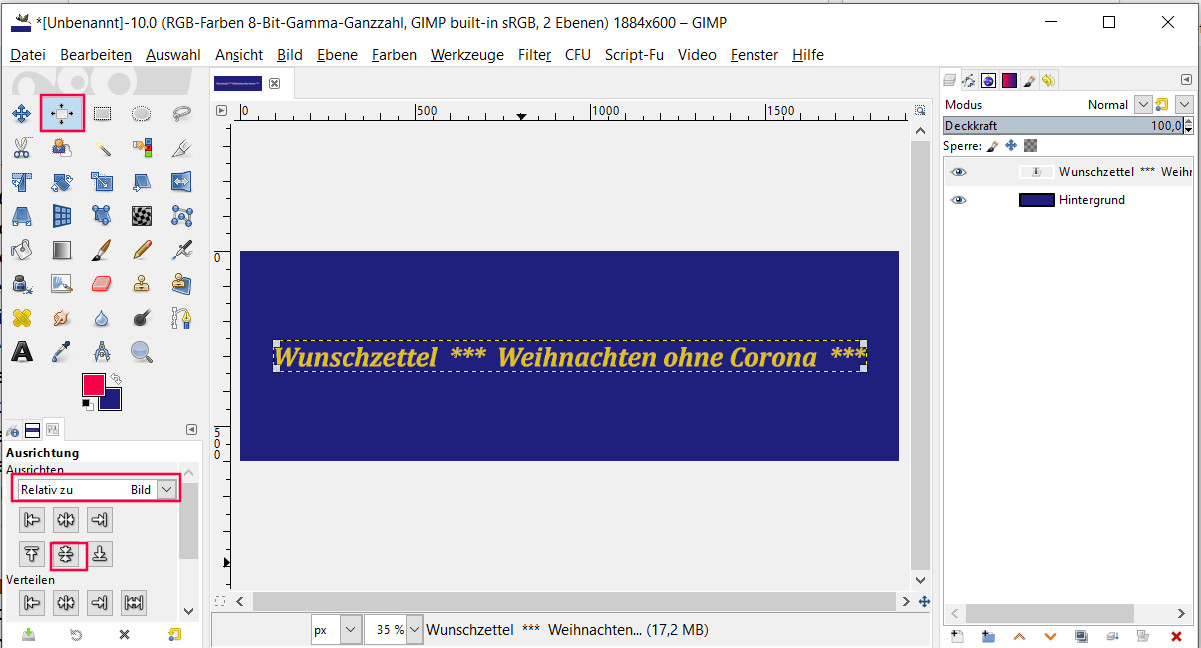The image size is (1201, 648).
Task: Select the Paths tool
Action: [181, 318]
